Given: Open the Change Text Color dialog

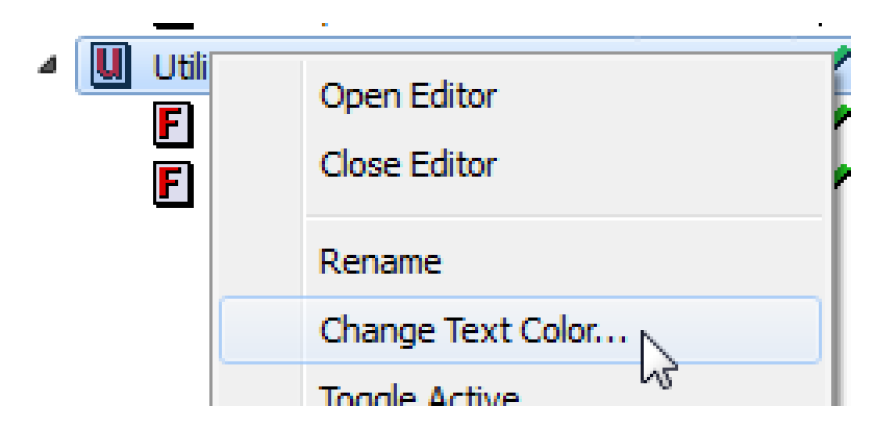Looking at the screenshot, I should (x=473, y=330).
